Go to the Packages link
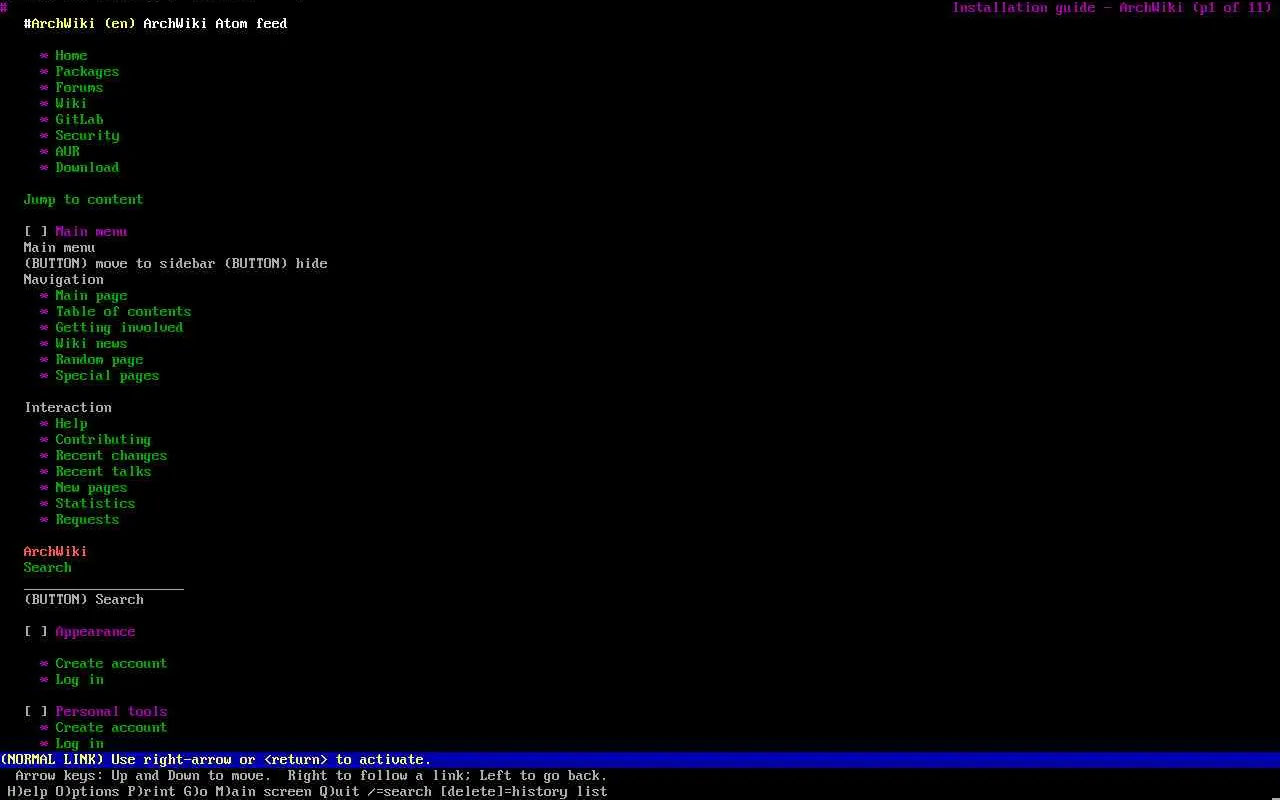1280x800 pixels. [87, 71]
